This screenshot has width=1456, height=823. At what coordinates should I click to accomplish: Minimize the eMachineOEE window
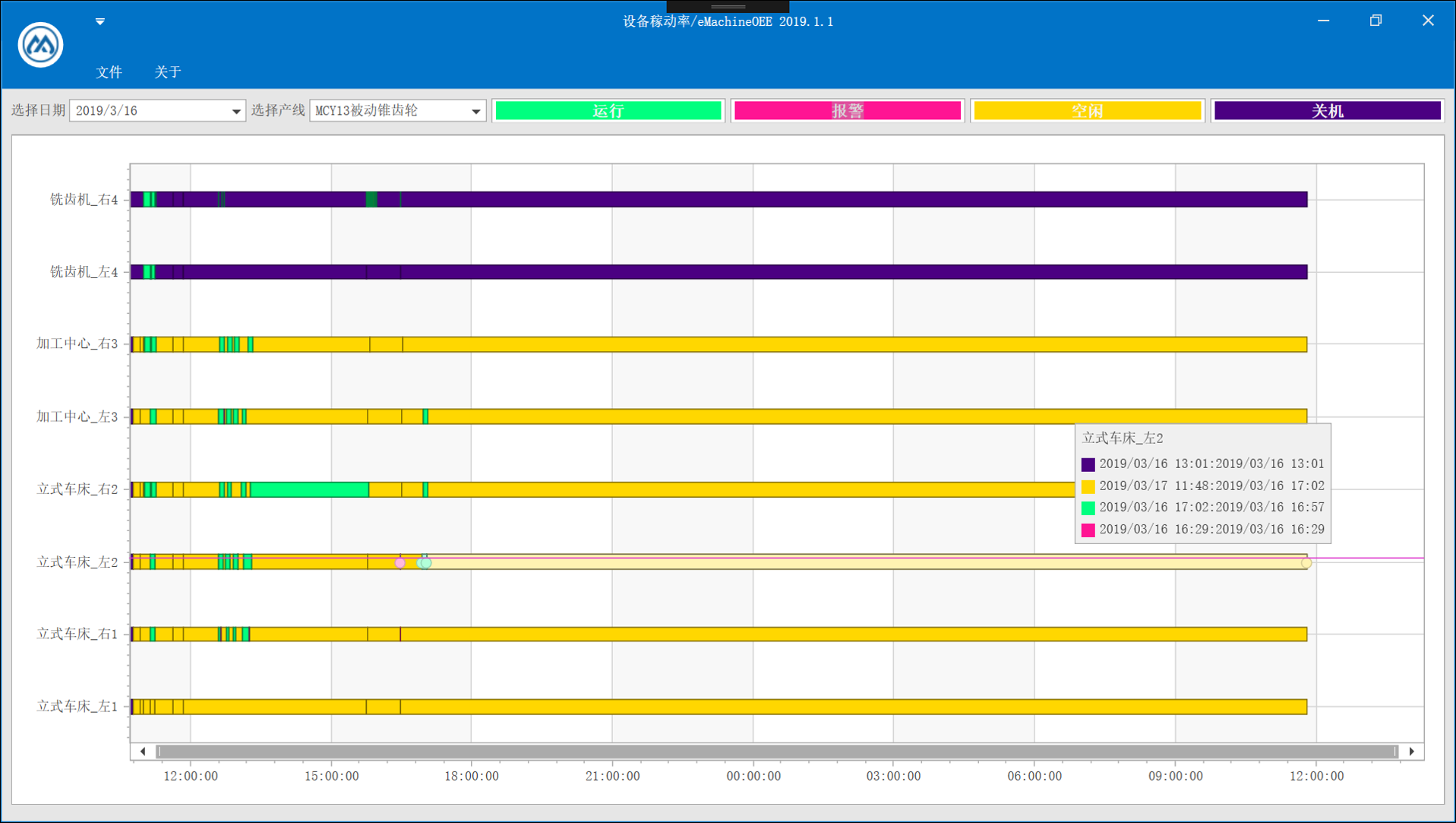coord(1324,21)
